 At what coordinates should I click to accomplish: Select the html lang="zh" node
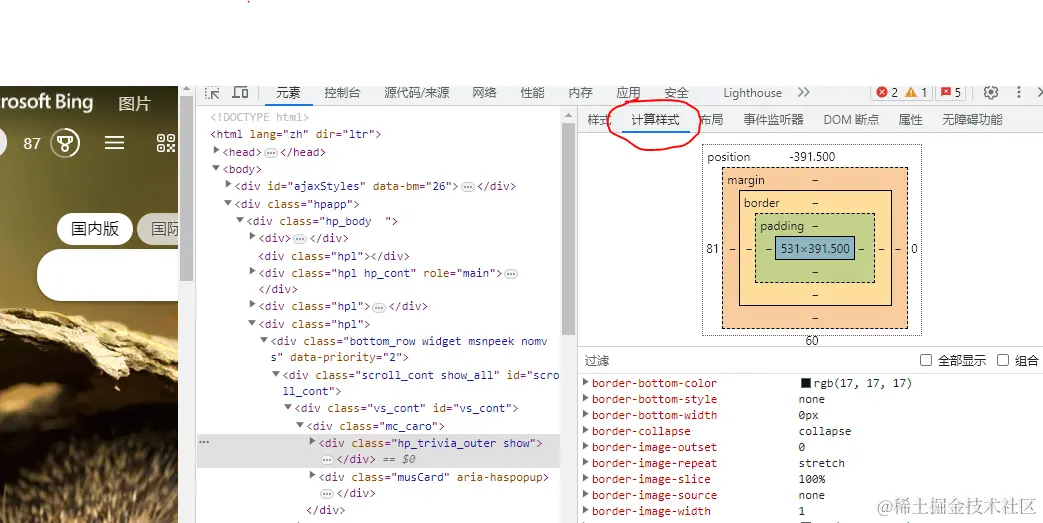pyautogui.click(x=296, y=134)
